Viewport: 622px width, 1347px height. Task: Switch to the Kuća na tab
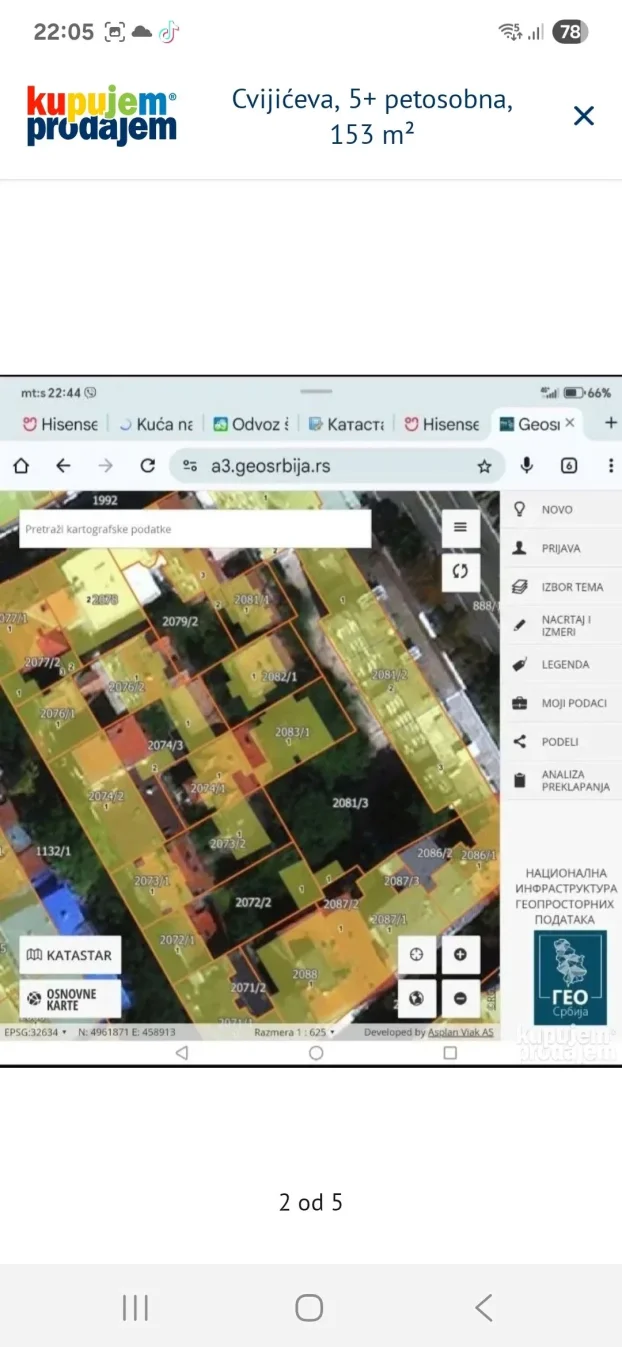click(157, 424)
